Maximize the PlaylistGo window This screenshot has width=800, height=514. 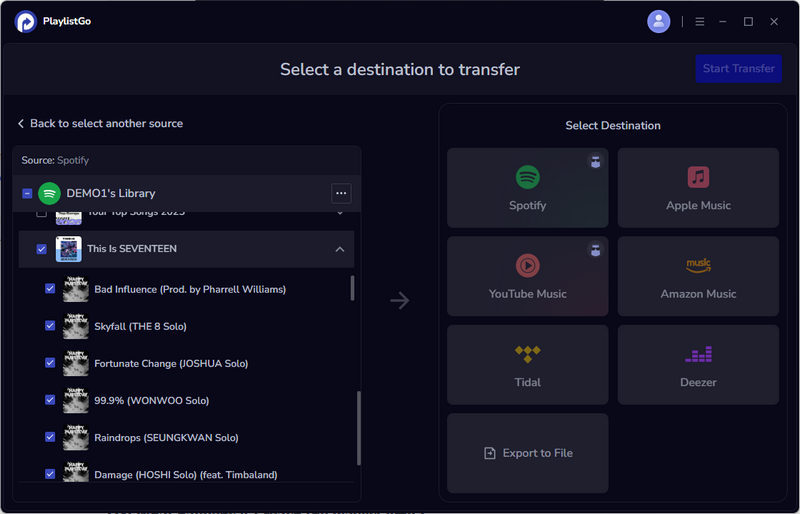pos(748,21)
